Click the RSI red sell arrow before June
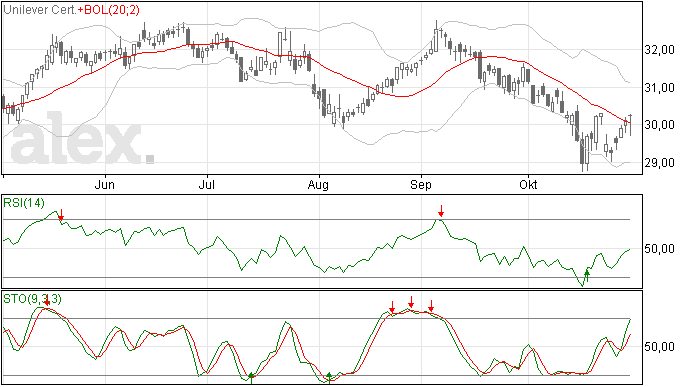This screenshot has height=387, width=690. [x=61, y=215]
